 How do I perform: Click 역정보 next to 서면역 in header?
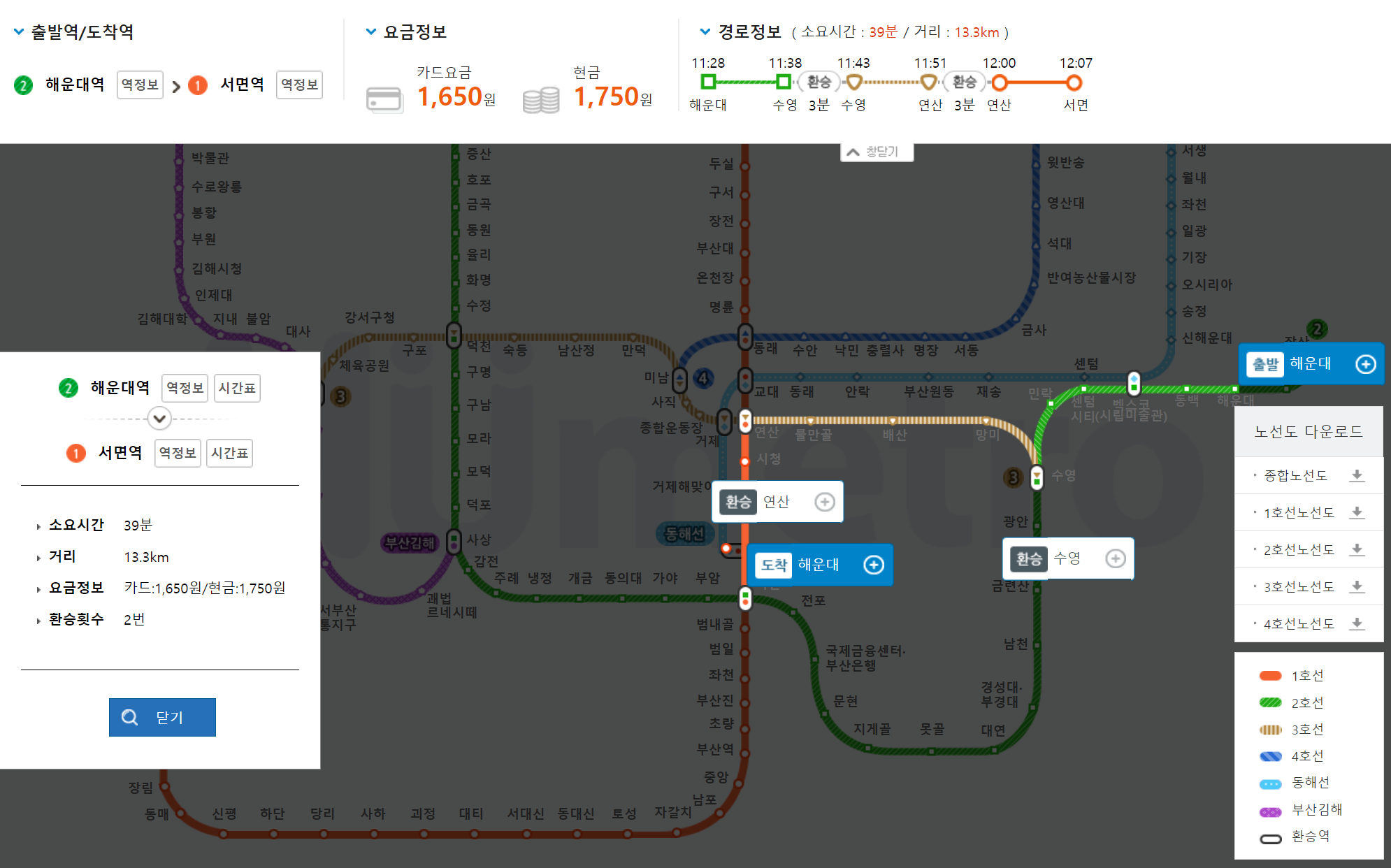pos(299,85)
